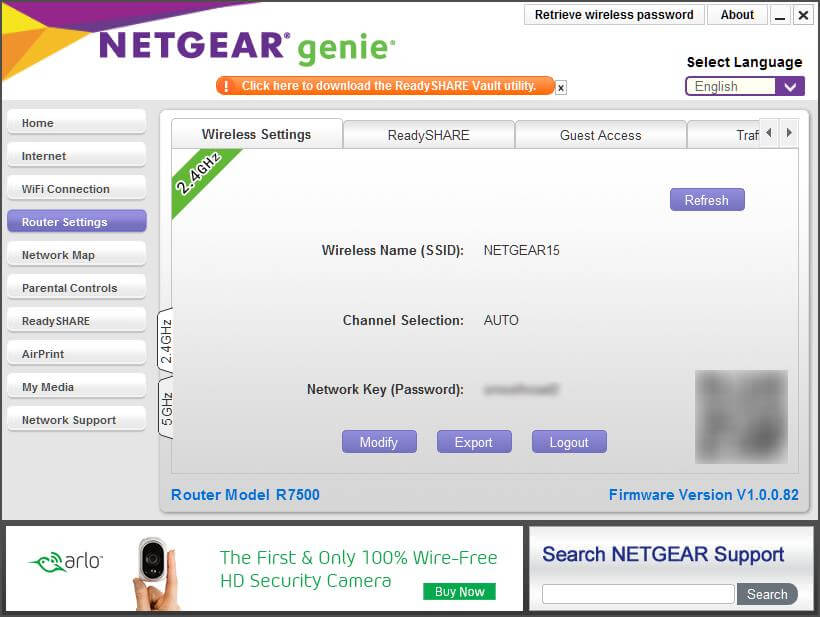Open the partially visible Traffic tab
This screenshot has height=617, width=820.
(724, 135)
